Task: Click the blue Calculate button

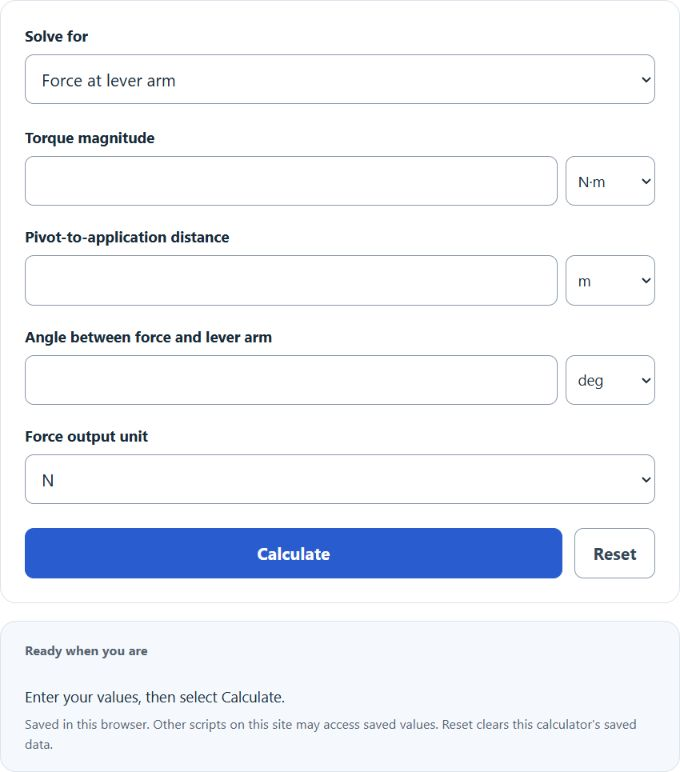Action: tap(293, 553)
